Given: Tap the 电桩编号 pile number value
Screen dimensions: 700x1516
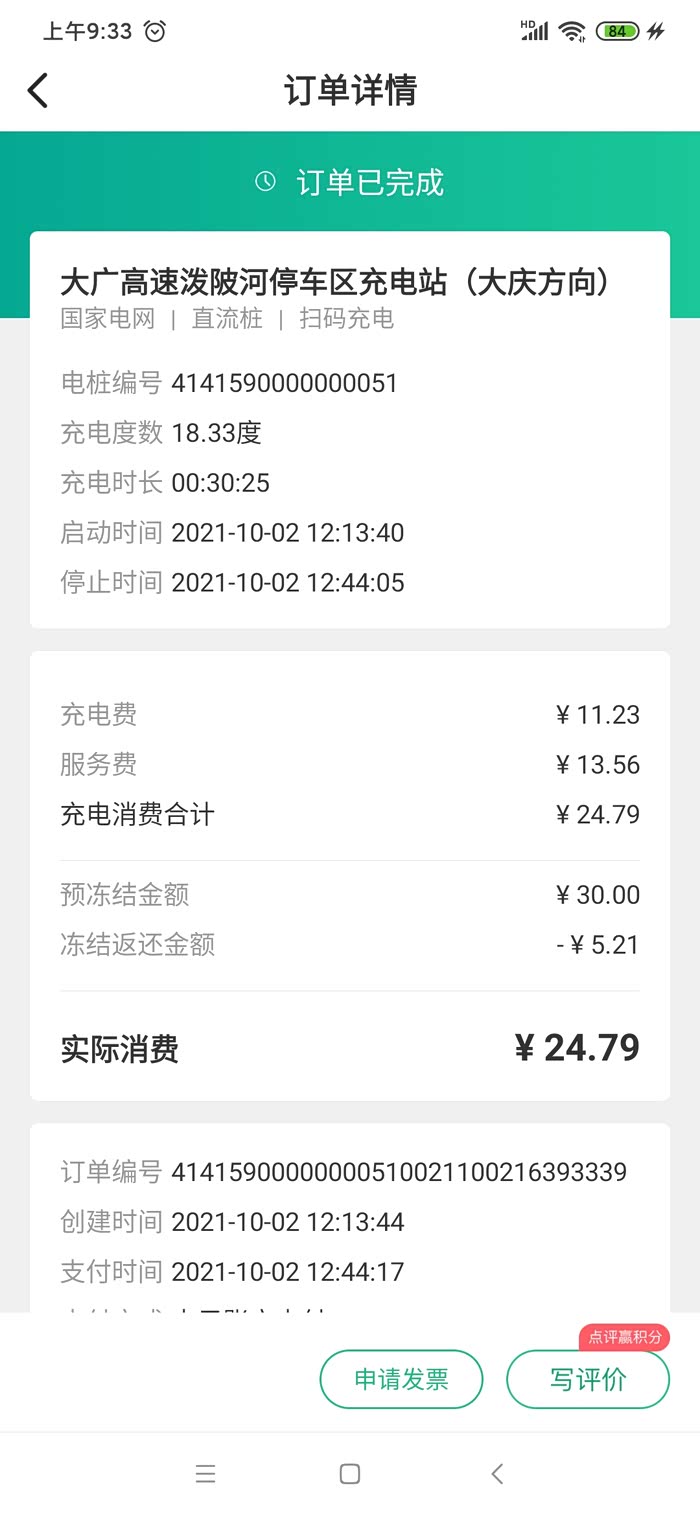Looking at the screenshot, I should [x=285, y=383].
